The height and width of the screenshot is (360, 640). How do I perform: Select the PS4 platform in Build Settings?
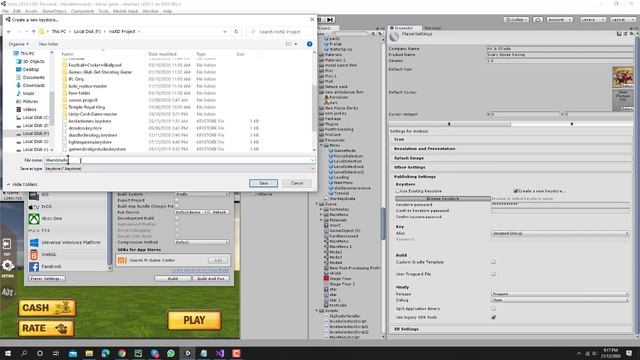[x=45, y=231]
